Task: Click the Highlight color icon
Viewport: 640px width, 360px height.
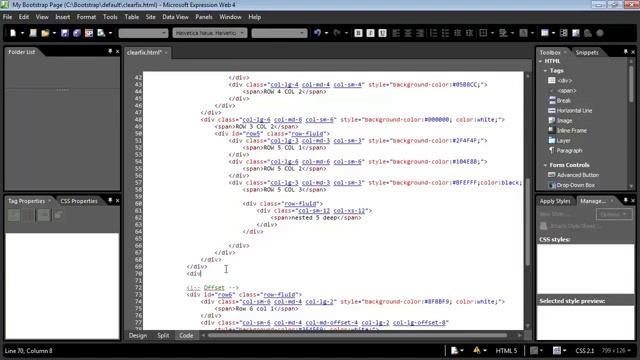Action: pos(503,33)
